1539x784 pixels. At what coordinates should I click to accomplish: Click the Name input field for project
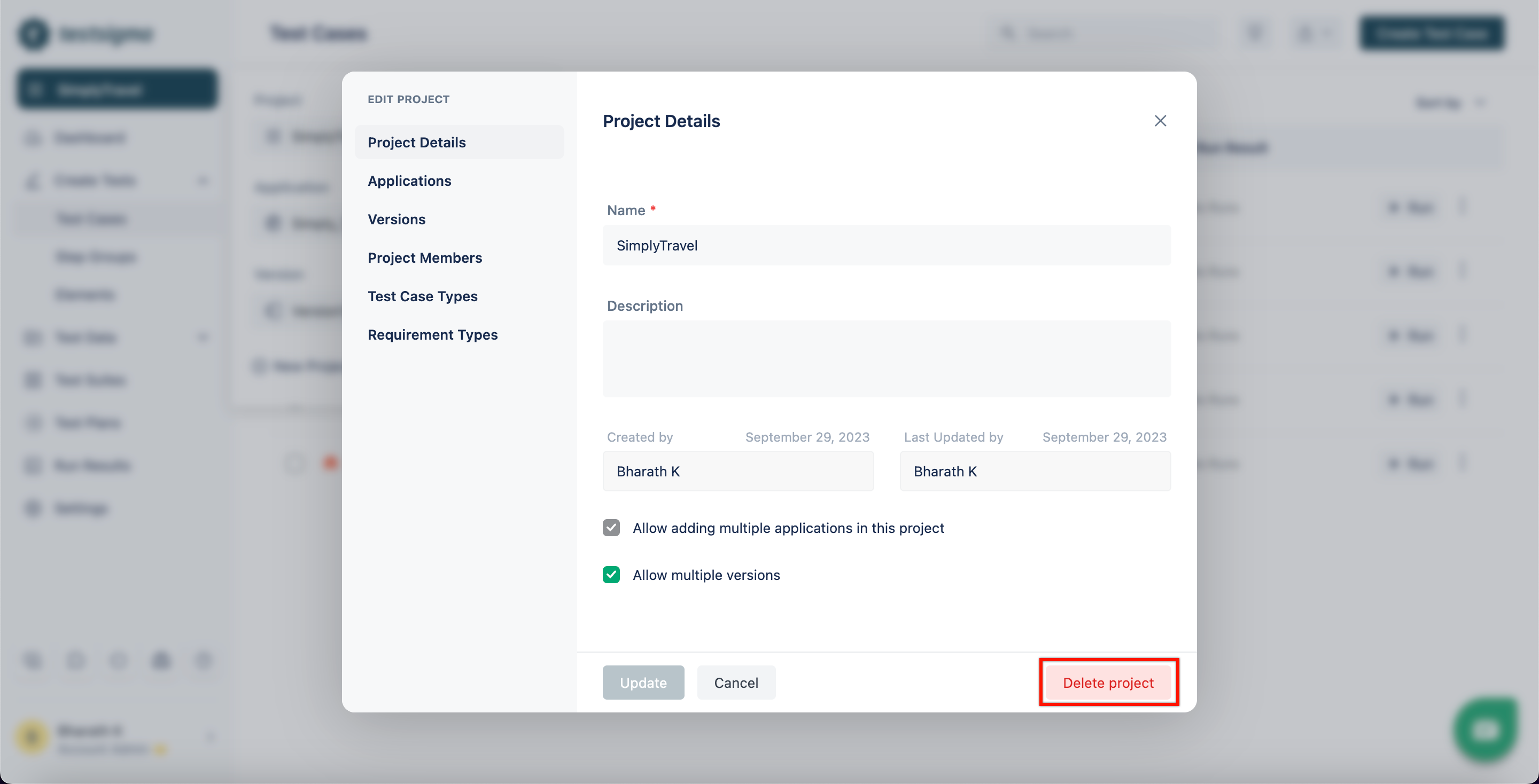click(886, 244)
